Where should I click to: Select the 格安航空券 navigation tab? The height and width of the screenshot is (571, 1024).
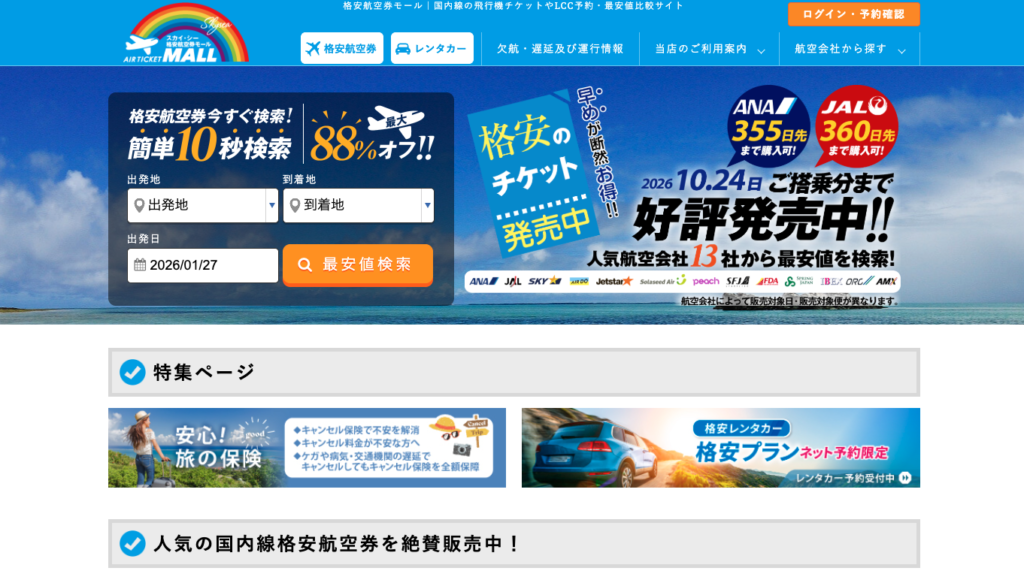341,49
